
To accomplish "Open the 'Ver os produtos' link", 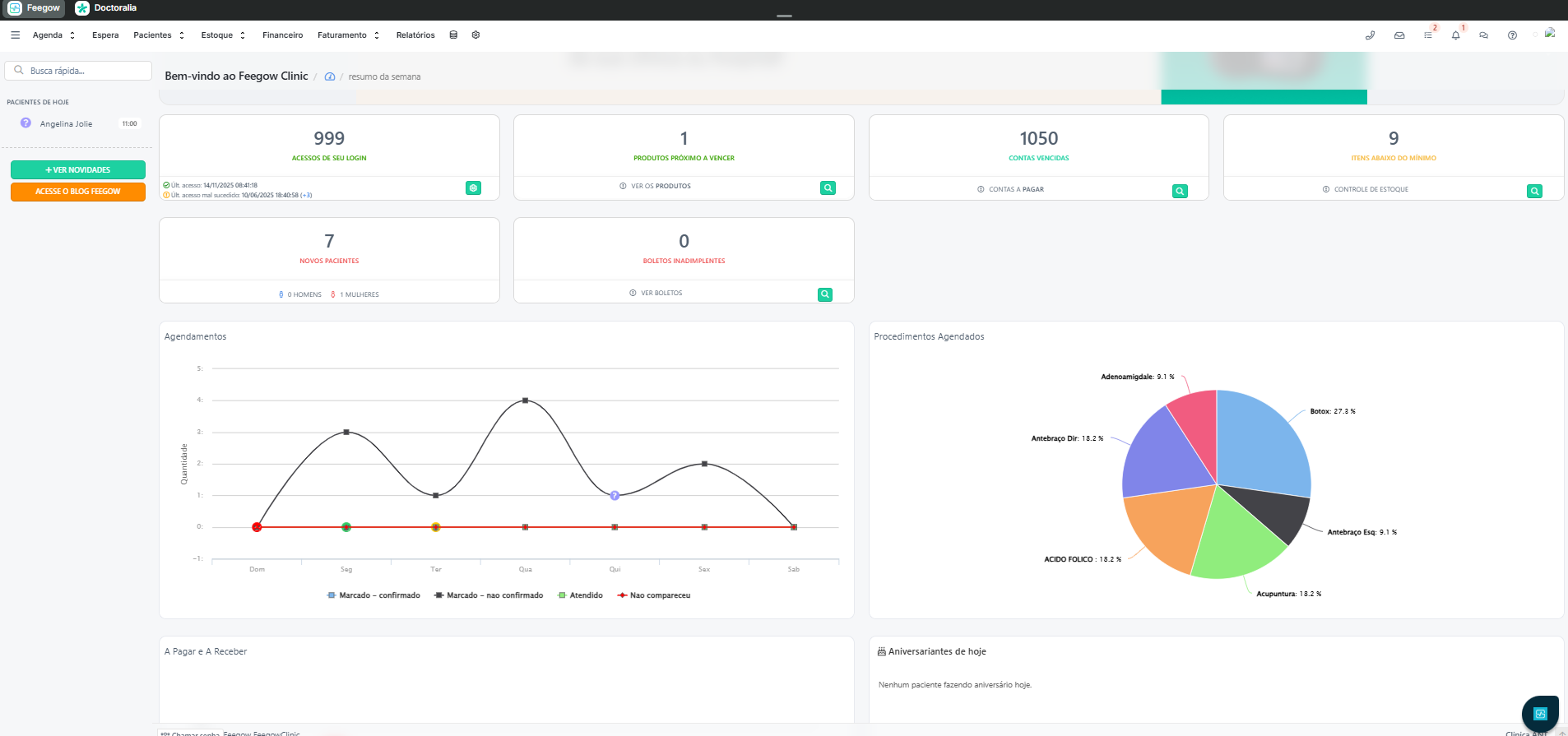I will click(656, 186).
